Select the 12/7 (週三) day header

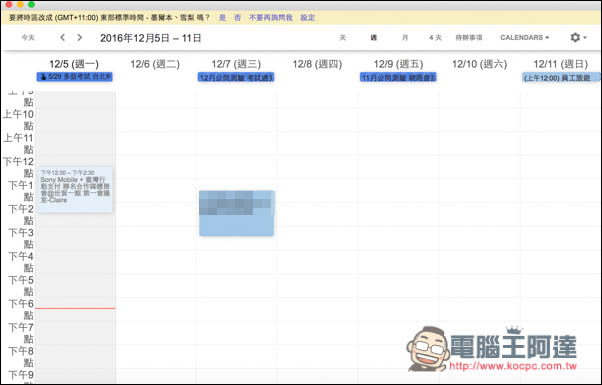[x=236, y=64]
